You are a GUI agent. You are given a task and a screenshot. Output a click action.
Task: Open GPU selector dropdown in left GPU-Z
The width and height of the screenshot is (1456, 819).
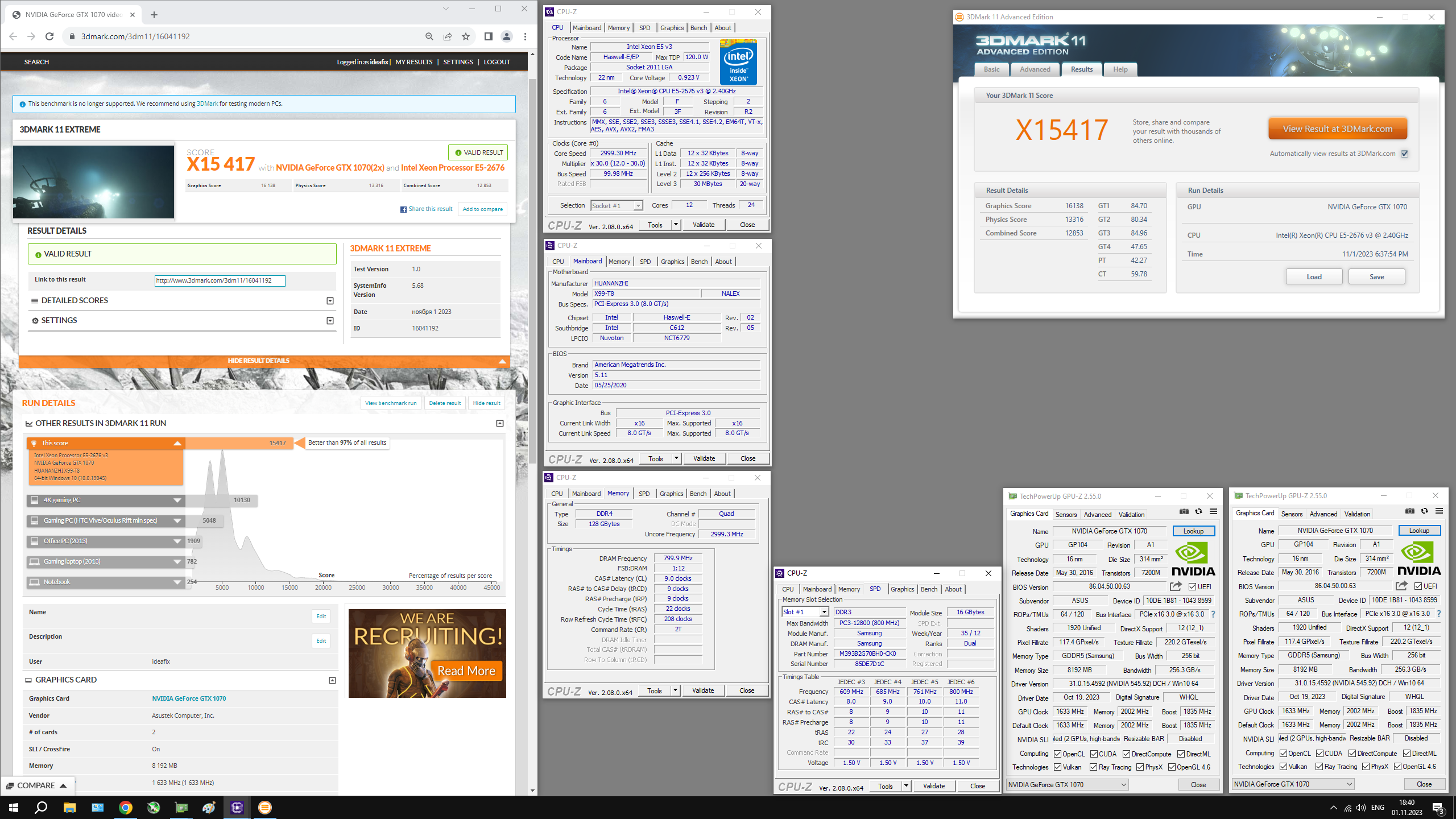[1067, 785]
